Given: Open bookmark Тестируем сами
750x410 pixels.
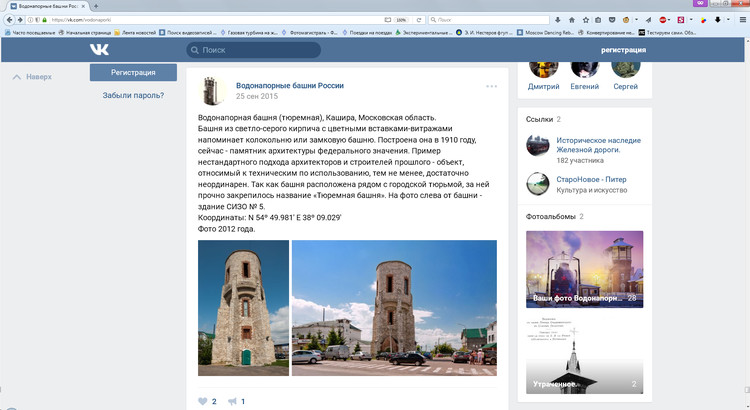Looking at the screenshot, I should [667, 33].
